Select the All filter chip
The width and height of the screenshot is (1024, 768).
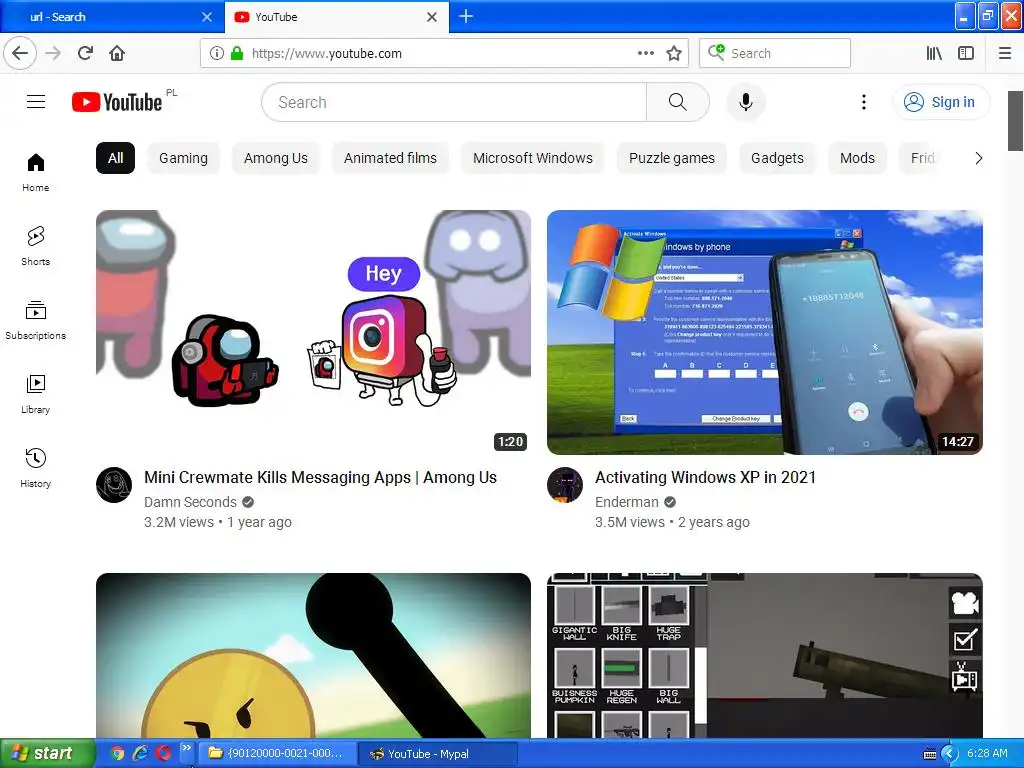(116, 158)
